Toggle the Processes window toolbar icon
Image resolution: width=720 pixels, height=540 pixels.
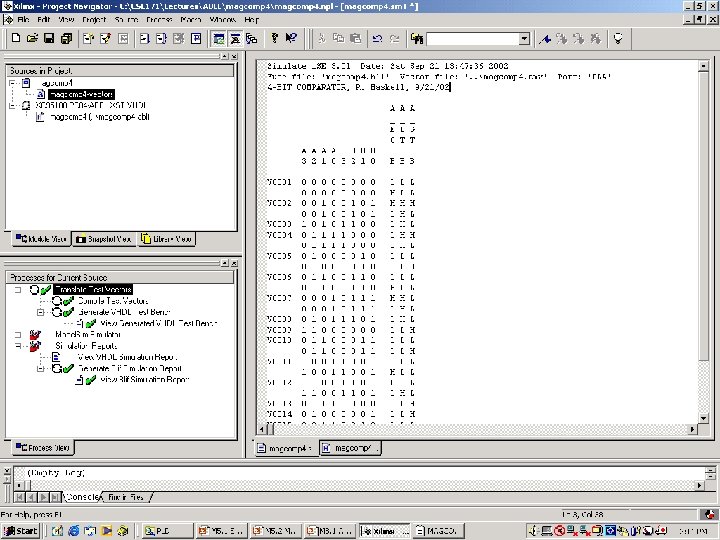coord(236,39)
